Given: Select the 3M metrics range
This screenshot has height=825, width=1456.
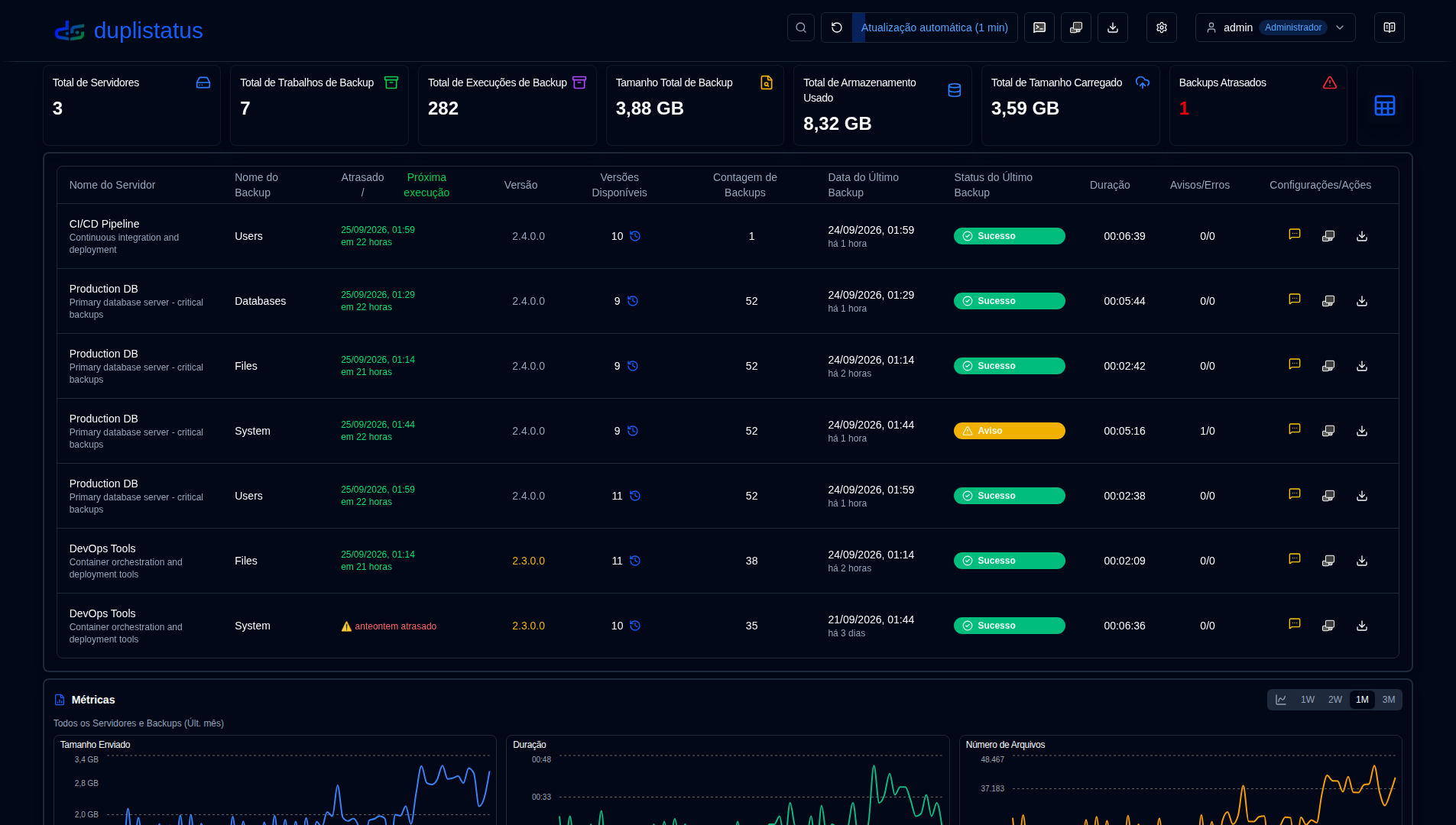Looking at the screenshot, I should pyautogui.click(x=1389, y=700).
